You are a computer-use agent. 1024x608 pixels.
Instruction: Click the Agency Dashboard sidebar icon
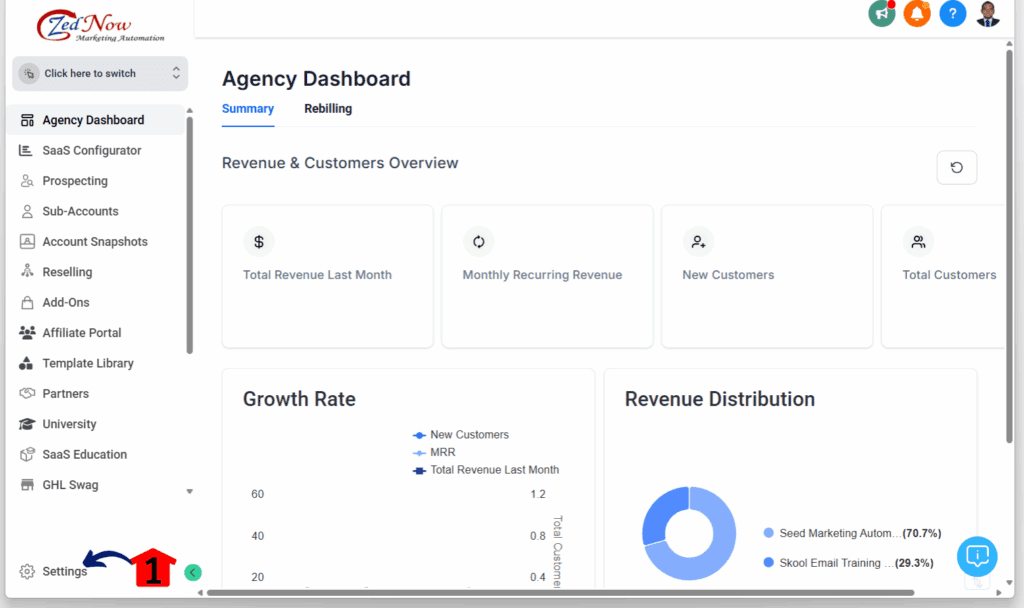tap(27, 120)
